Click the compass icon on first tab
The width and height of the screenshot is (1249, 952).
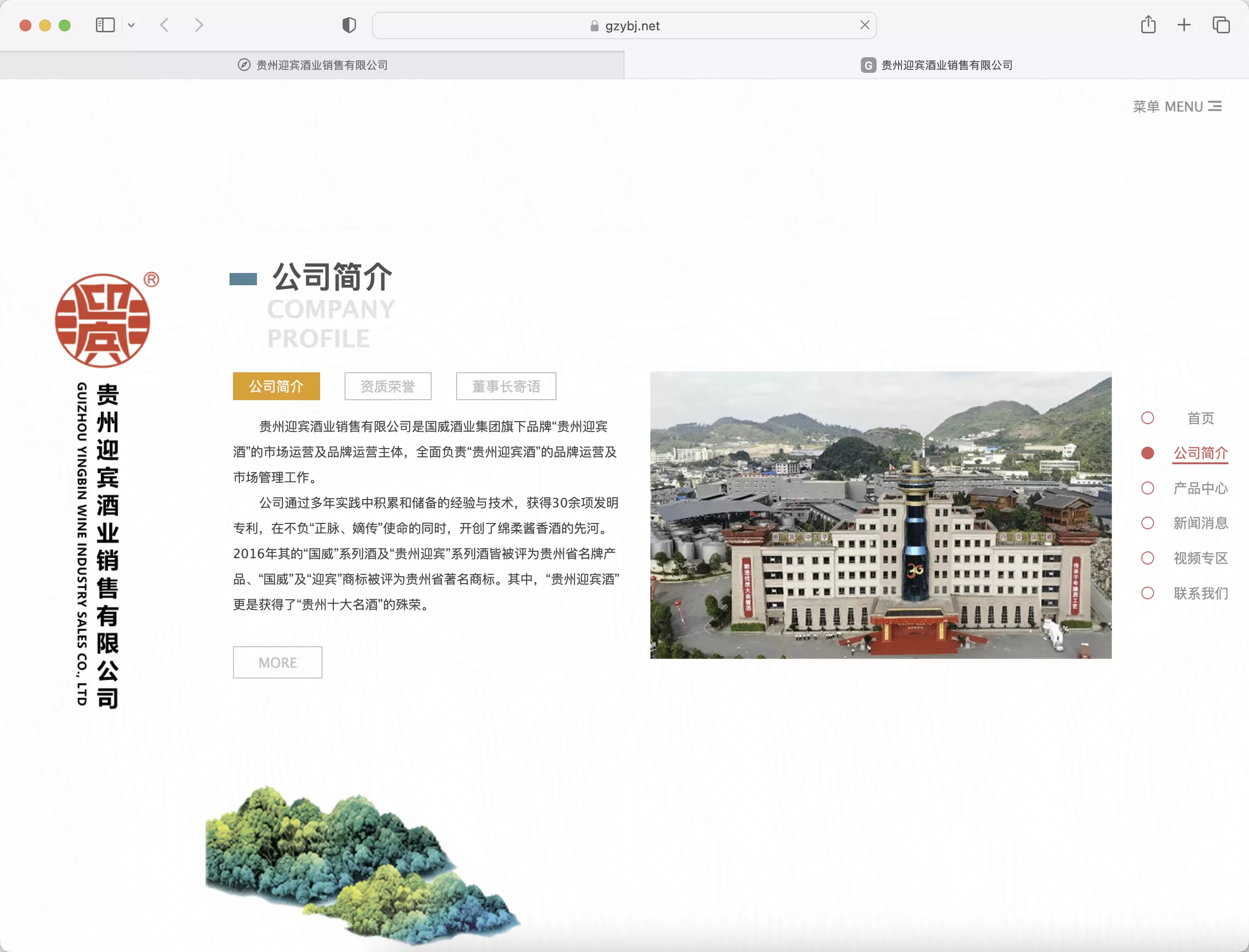pyautogui.click(x=244, y=65)
